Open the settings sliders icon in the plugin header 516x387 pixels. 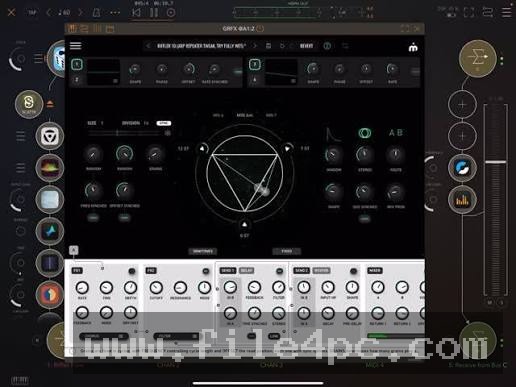pyautogui.click(x=345, y=46)
